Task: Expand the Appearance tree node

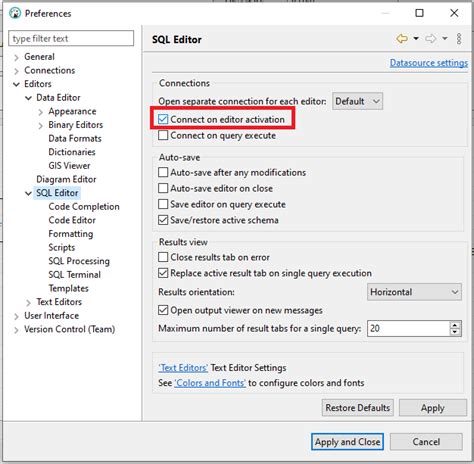Action: 40,112
